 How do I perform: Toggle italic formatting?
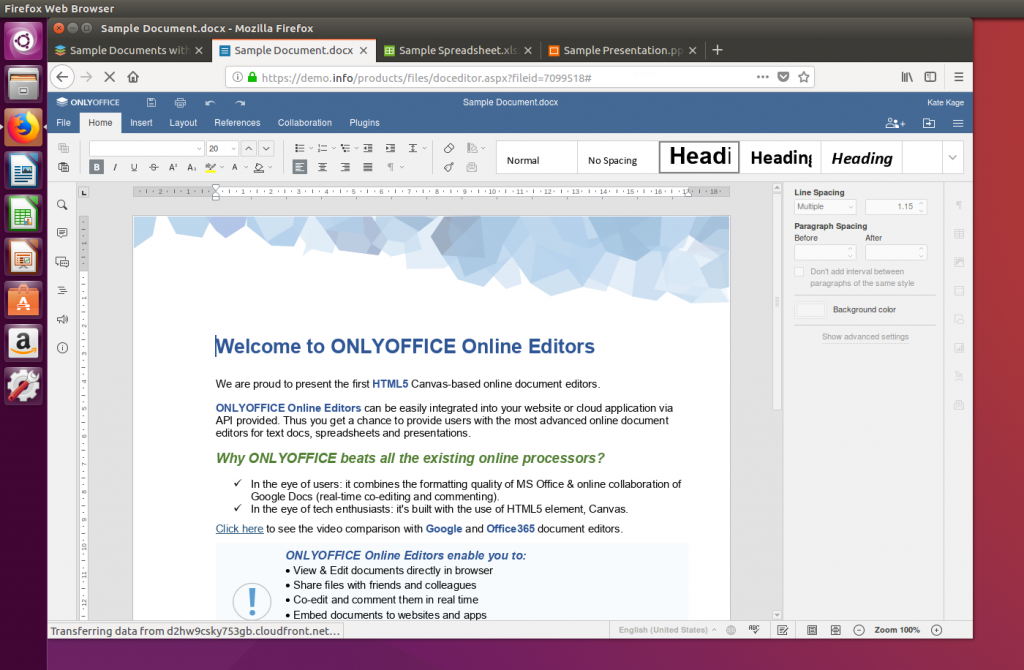(116, 167)
